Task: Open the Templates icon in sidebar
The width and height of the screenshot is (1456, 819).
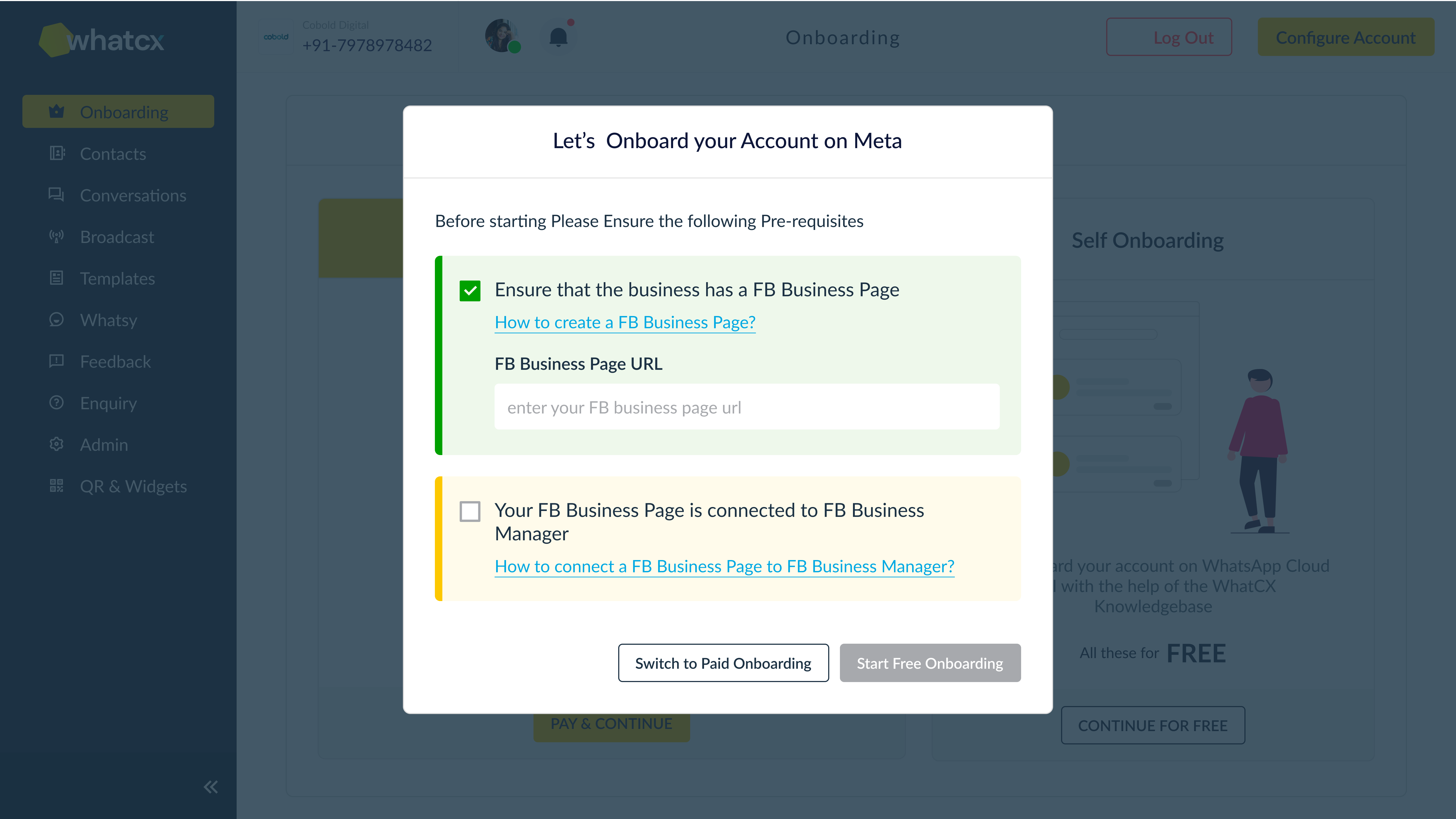Action: pos(56,278)
